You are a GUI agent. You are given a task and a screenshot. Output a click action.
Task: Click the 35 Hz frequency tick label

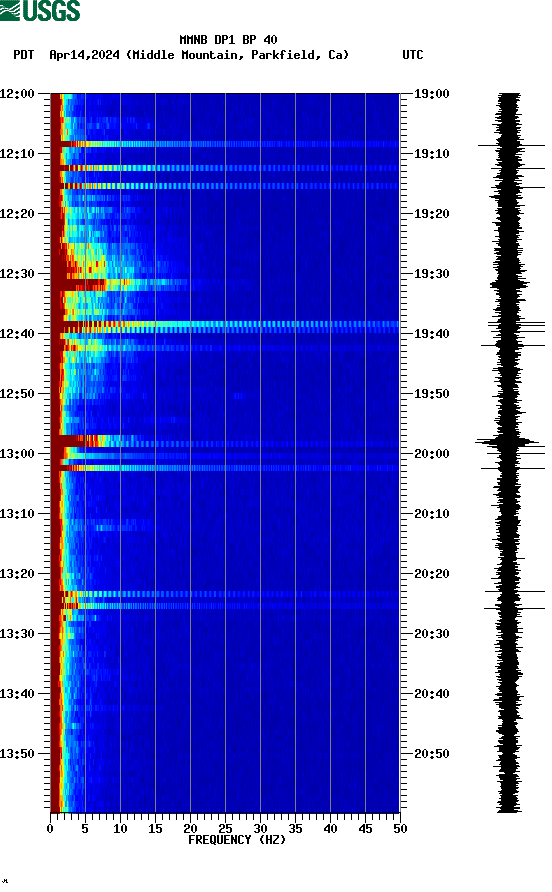(x=295, y=828)
